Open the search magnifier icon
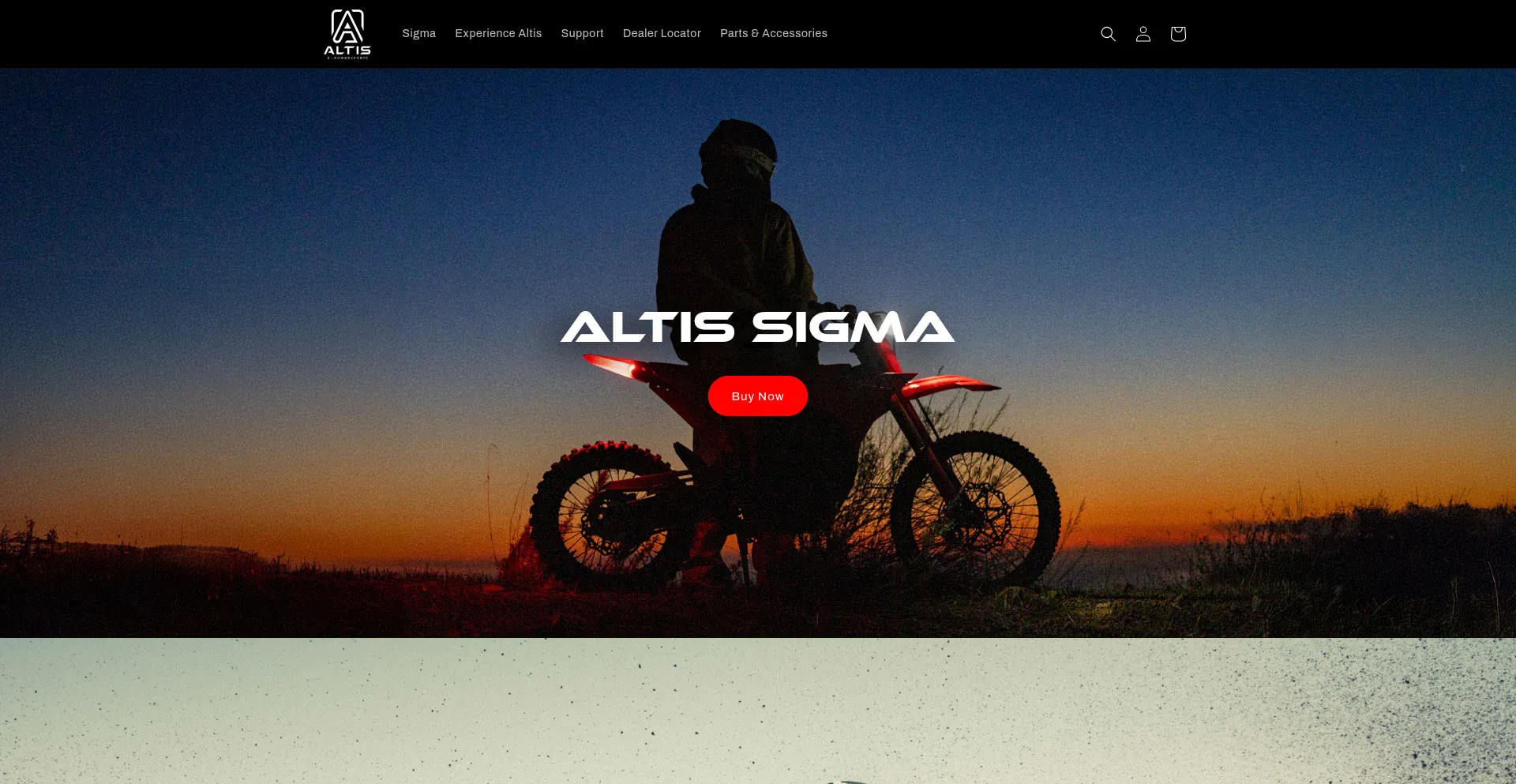 pos(1108,34)
